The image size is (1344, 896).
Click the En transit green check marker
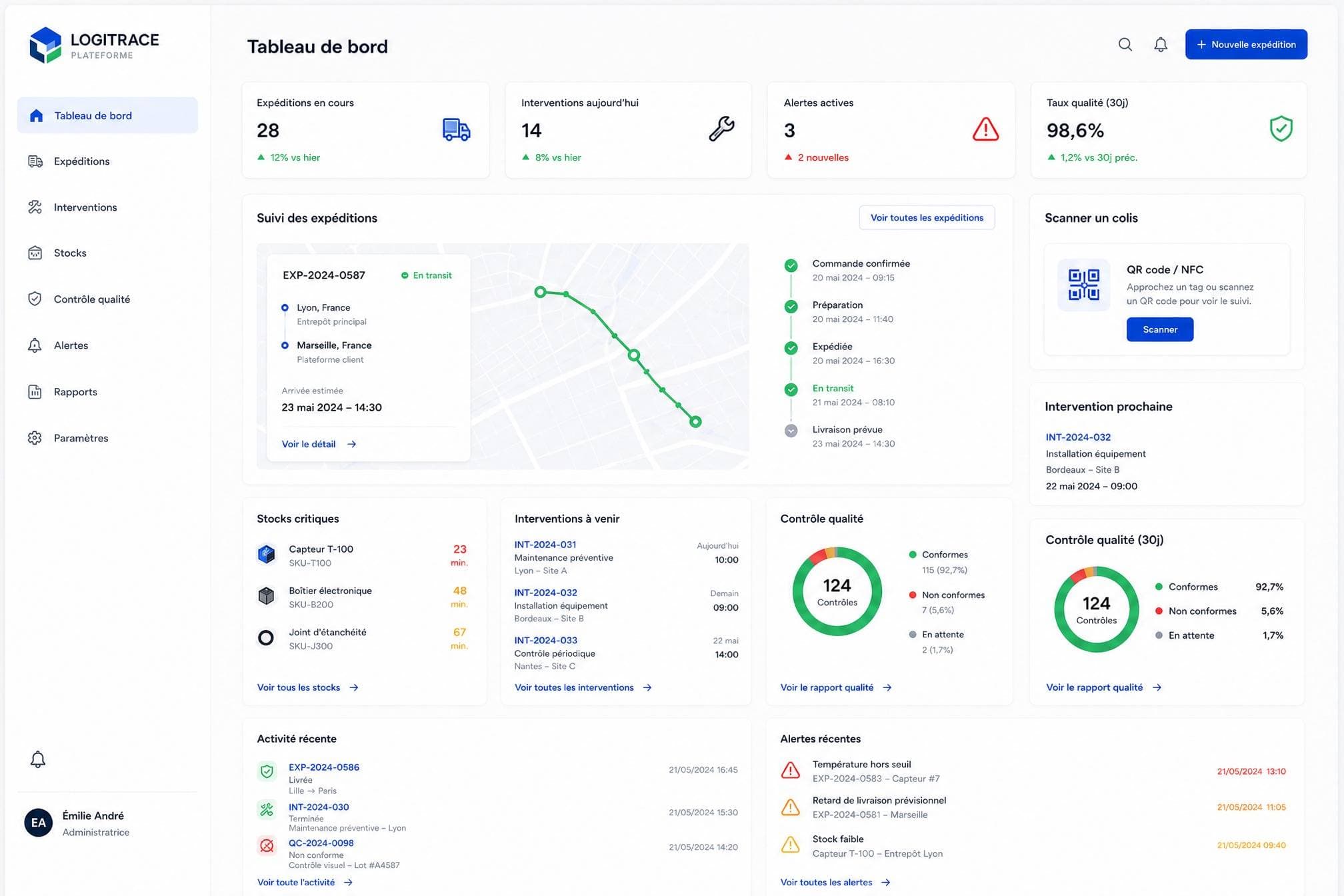(791, 390)
